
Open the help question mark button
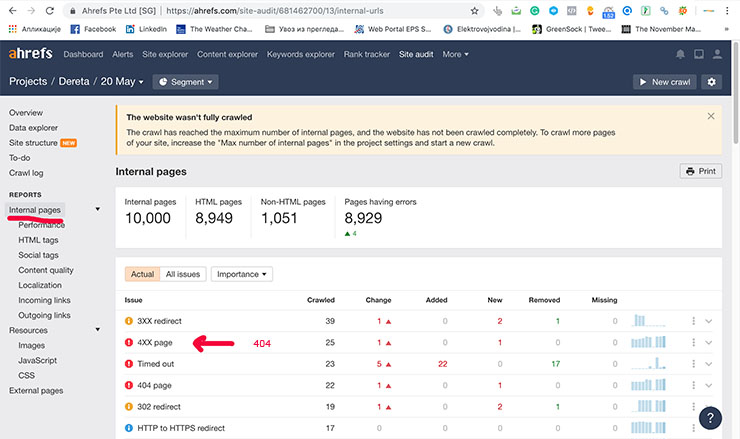coord(710,418)
